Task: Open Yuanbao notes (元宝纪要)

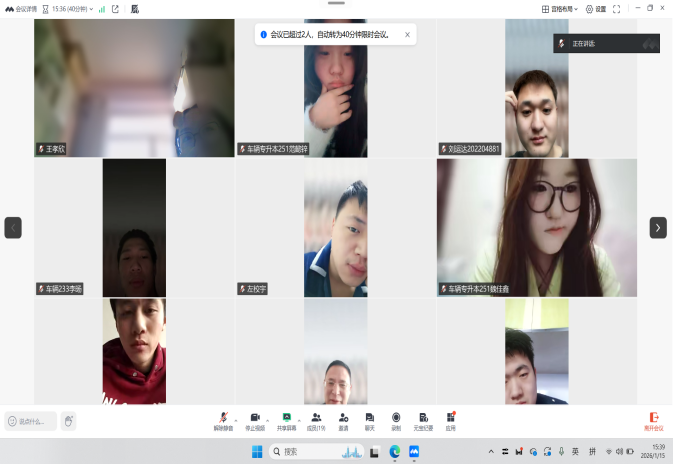Action: point(423,418)
